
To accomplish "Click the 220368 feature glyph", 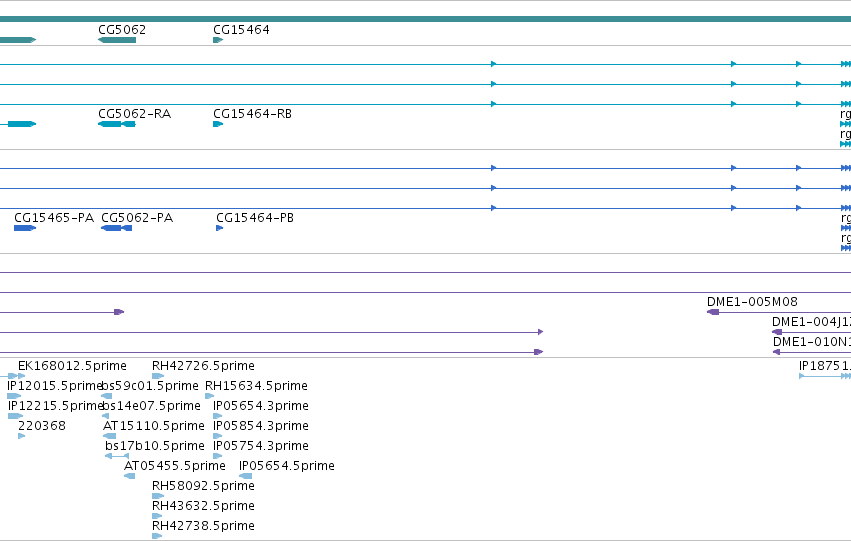I will [22, 436].
